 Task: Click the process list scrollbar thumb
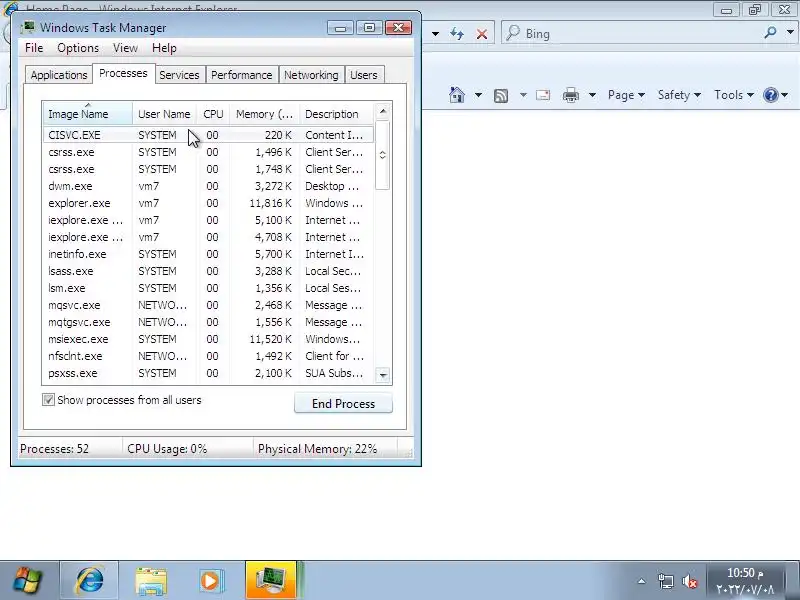tap(383, 155)
